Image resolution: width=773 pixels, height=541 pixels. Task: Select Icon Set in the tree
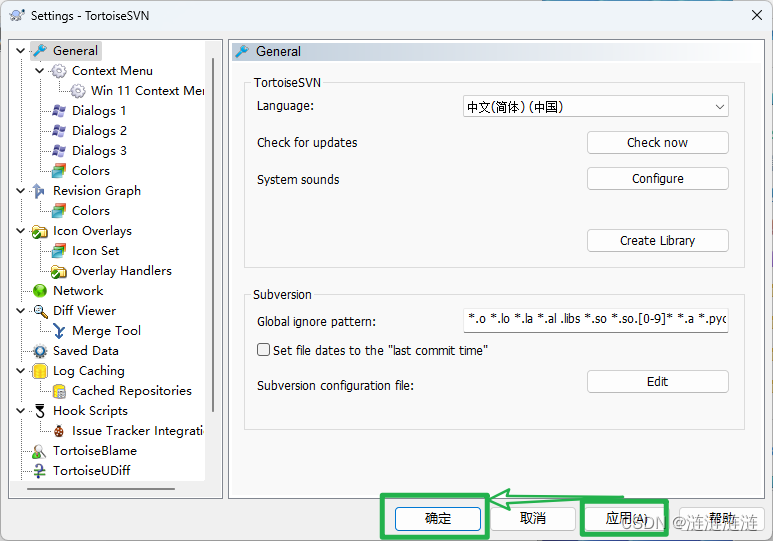pos(96,251)
